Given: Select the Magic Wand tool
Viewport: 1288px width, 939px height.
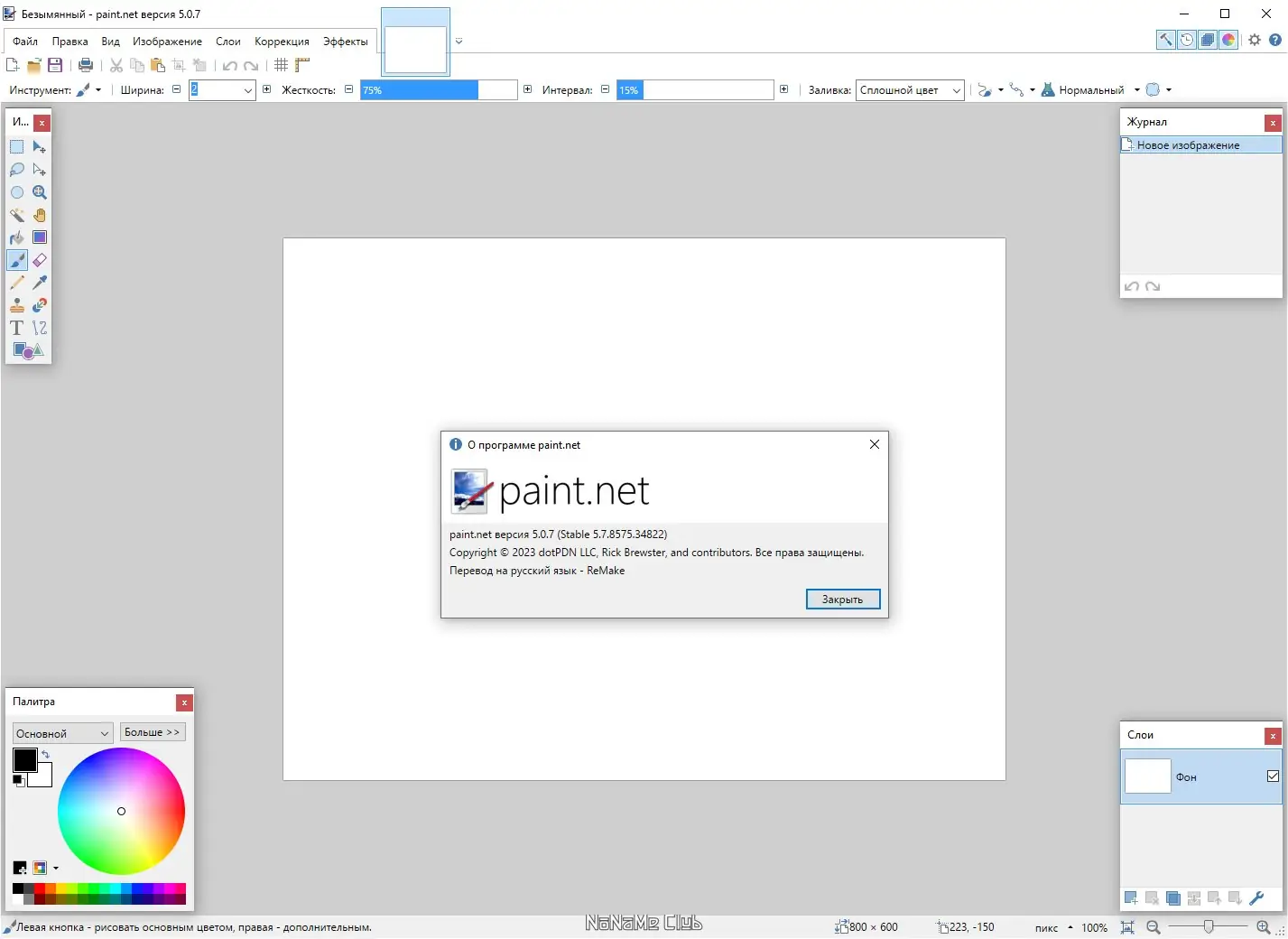Looking at the screenshot, I should [x=17, y=215].
